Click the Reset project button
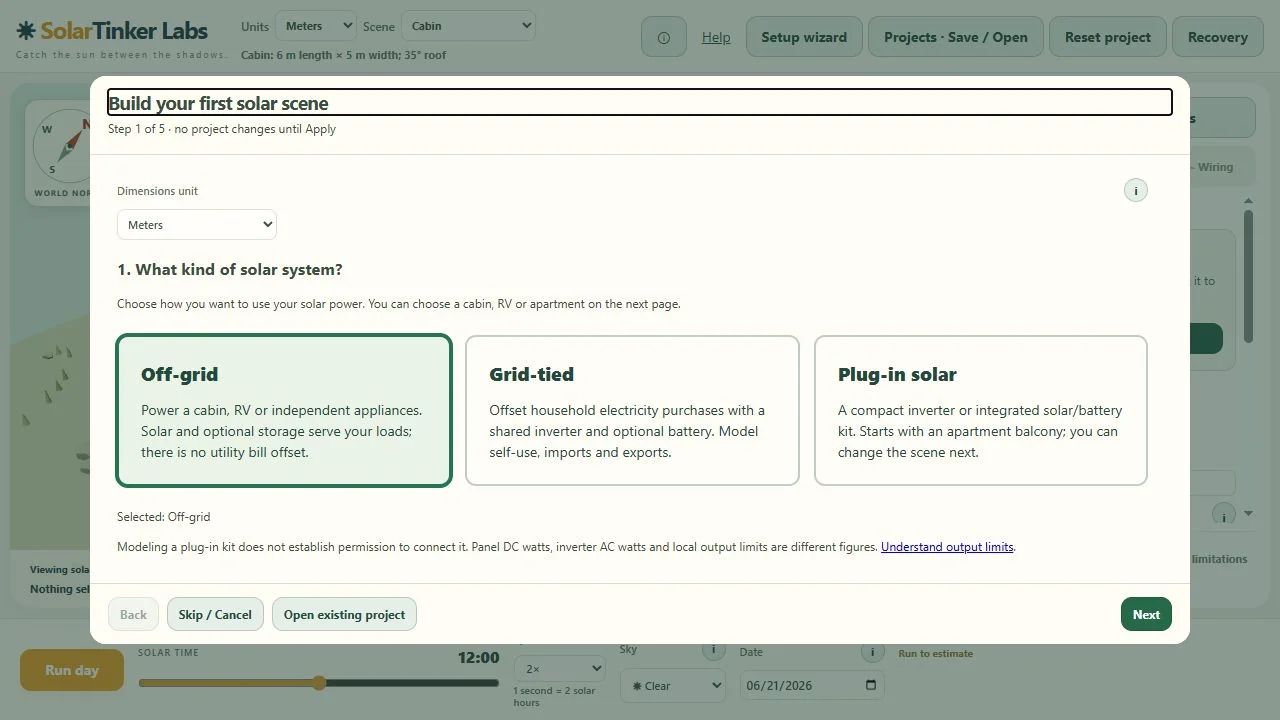Viewport: 1280px width, 720px height. [1108, 37]
